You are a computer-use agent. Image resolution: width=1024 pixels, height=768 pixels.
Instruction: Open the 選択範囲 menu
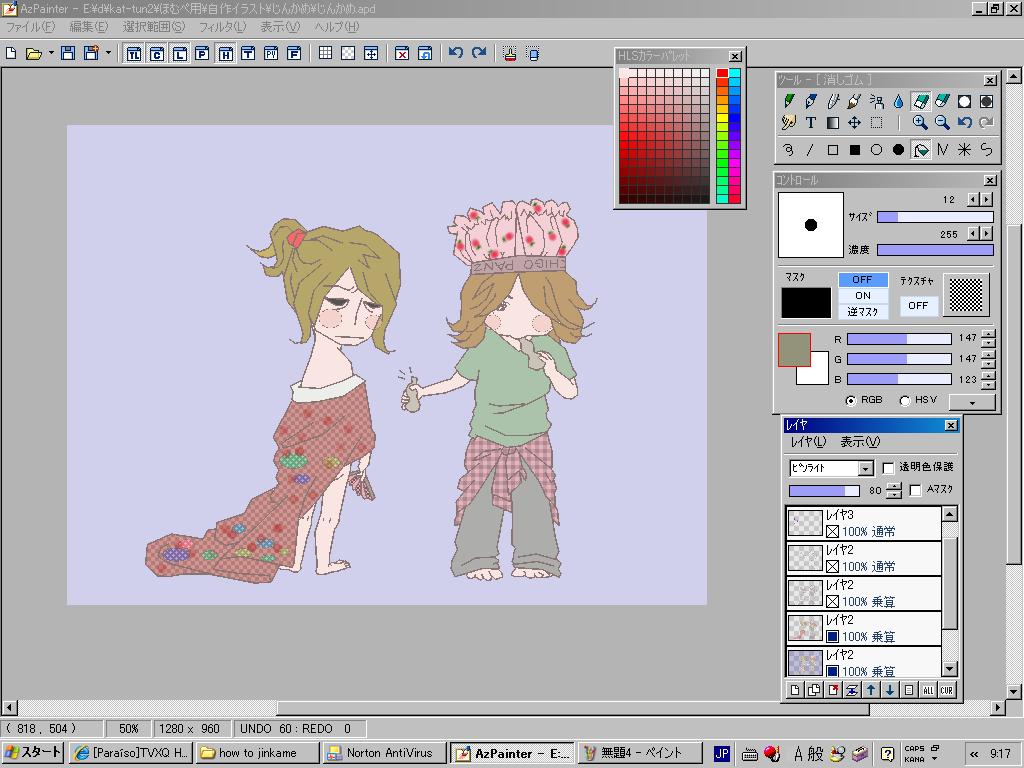click(153, 27)
